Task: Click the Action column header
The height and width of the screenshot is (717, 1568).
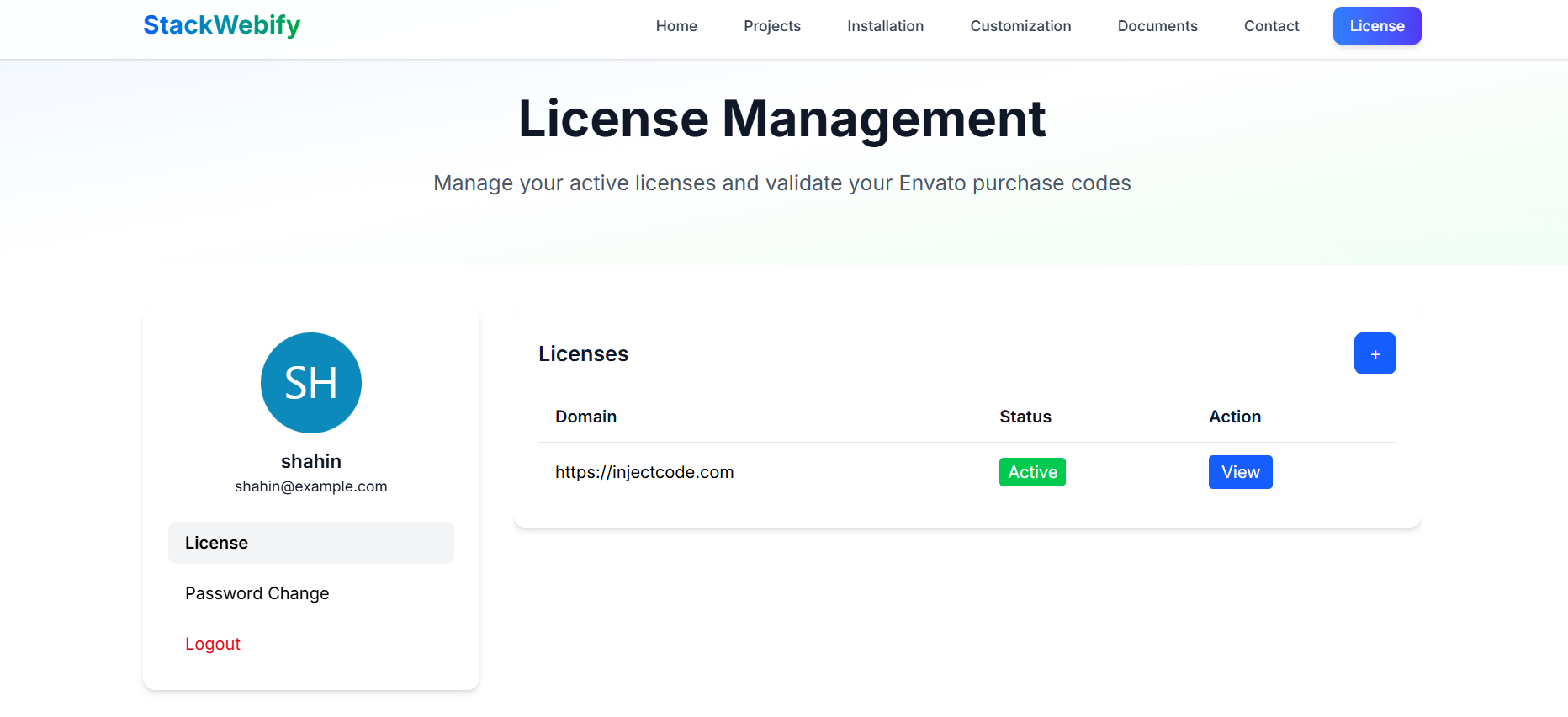Action: coord(1234,417)
